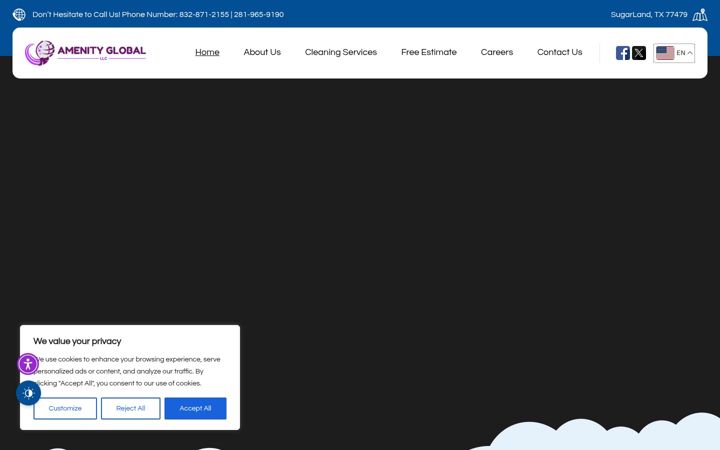This screenshot has height=450, width=720.
Task: Click the Reject All cookies button
Action: click(x=130, y=408)
